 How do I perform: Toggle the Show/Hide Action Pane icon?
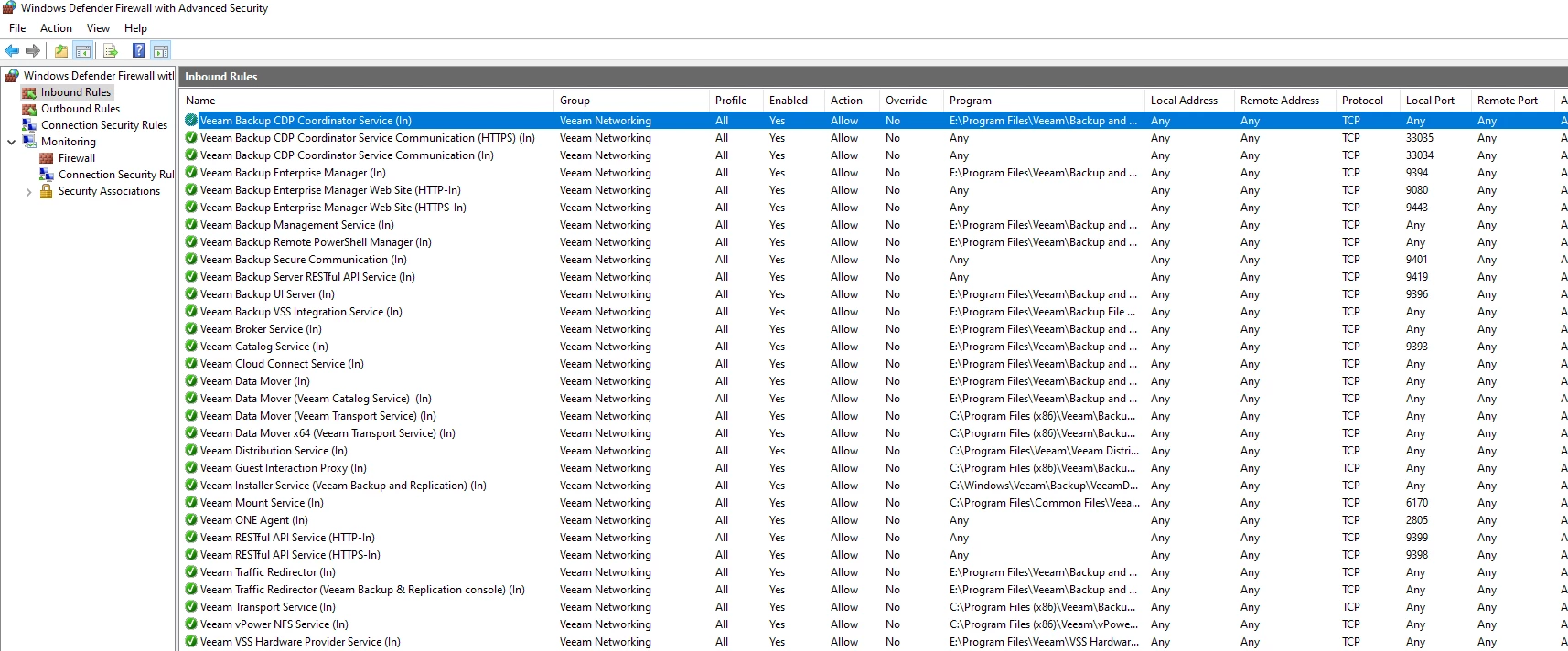coord(161,51)
